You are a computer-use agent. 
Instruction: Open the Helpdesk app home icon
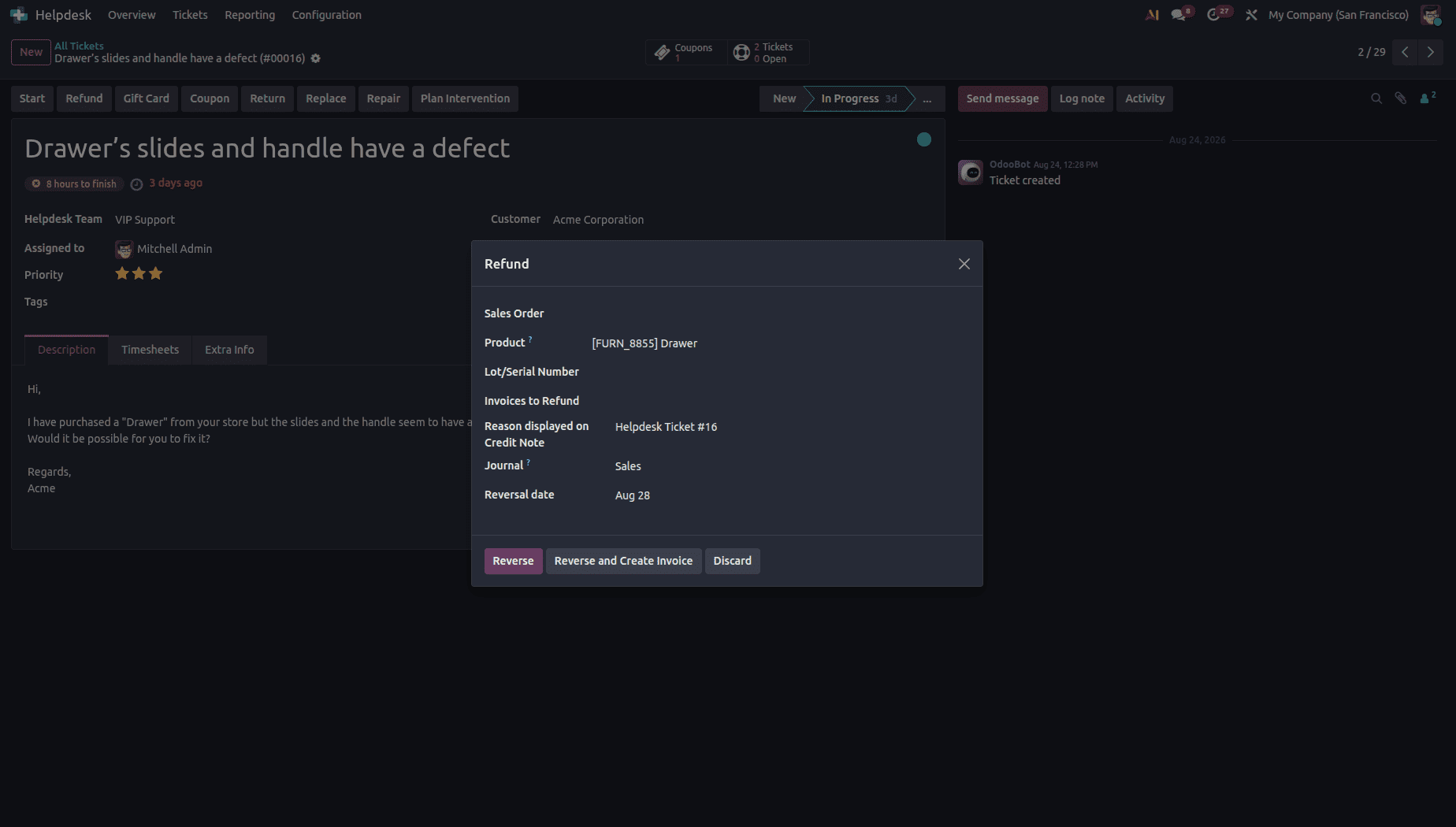19,15
